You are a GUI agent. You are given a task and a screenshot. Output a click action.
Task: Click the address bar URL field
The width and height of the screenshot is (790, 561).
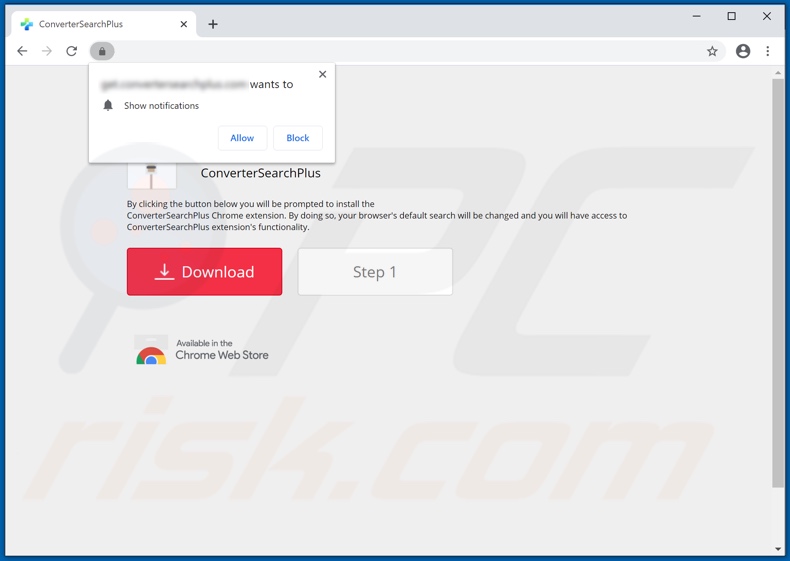coord(400,51)
